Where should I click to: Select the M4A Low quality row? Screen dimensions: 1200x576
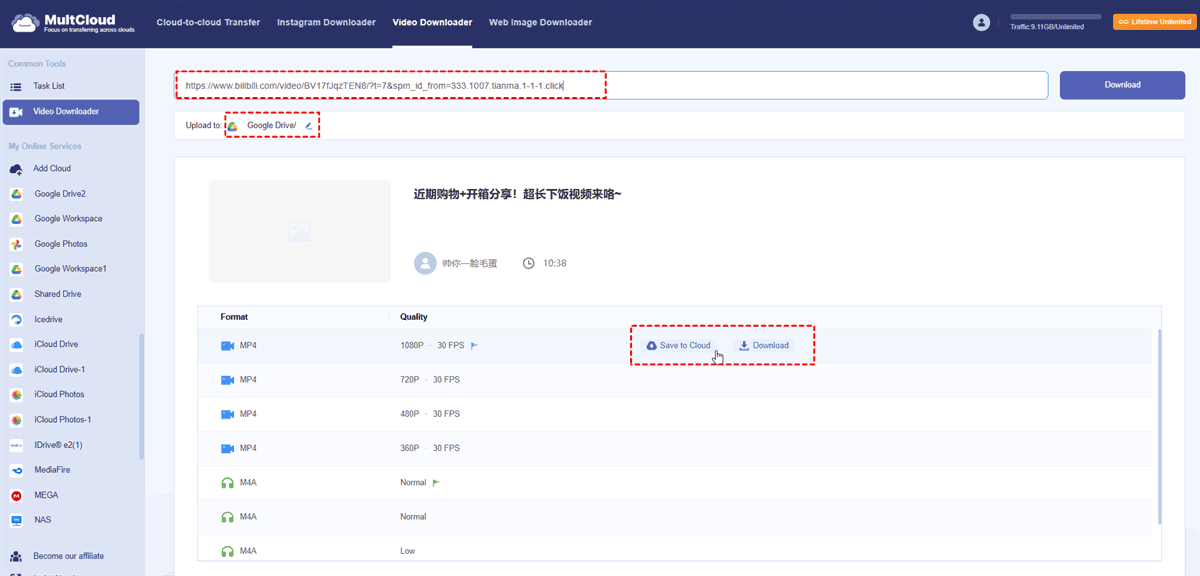pyautogui.click(x=674, y=550)
